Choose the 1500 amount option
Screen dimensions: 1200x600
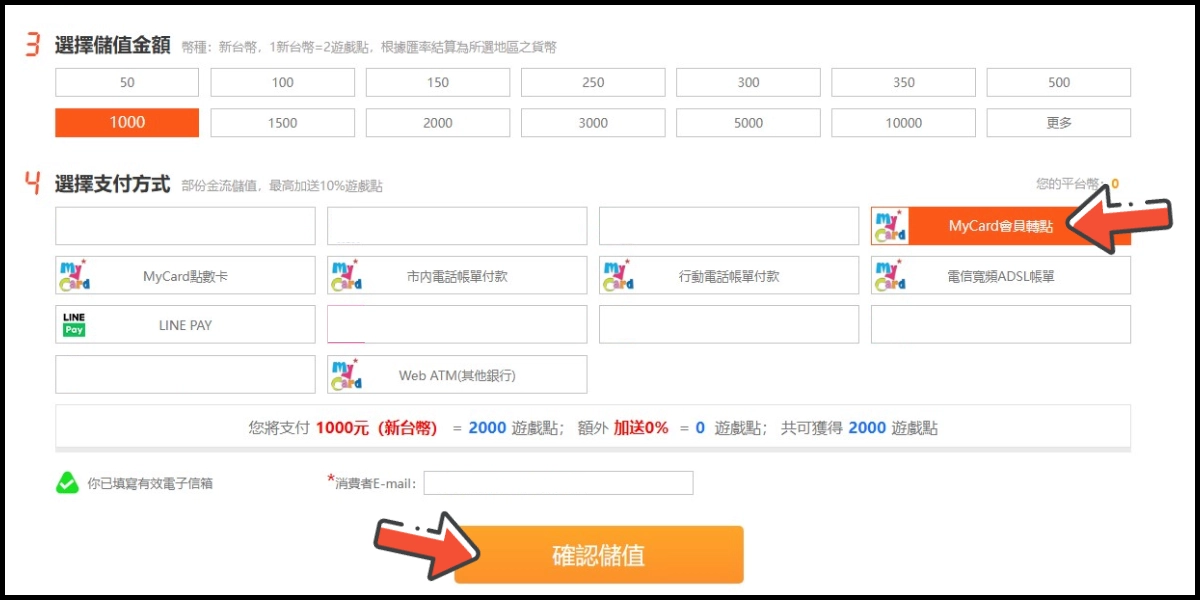click(x=283, y=122)
